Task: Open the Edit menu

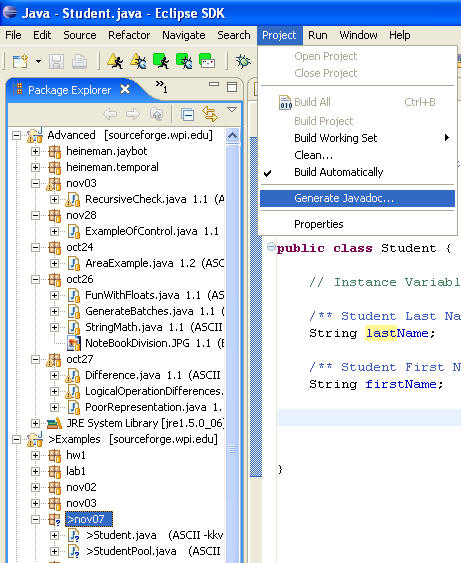Action: point(42,35)
